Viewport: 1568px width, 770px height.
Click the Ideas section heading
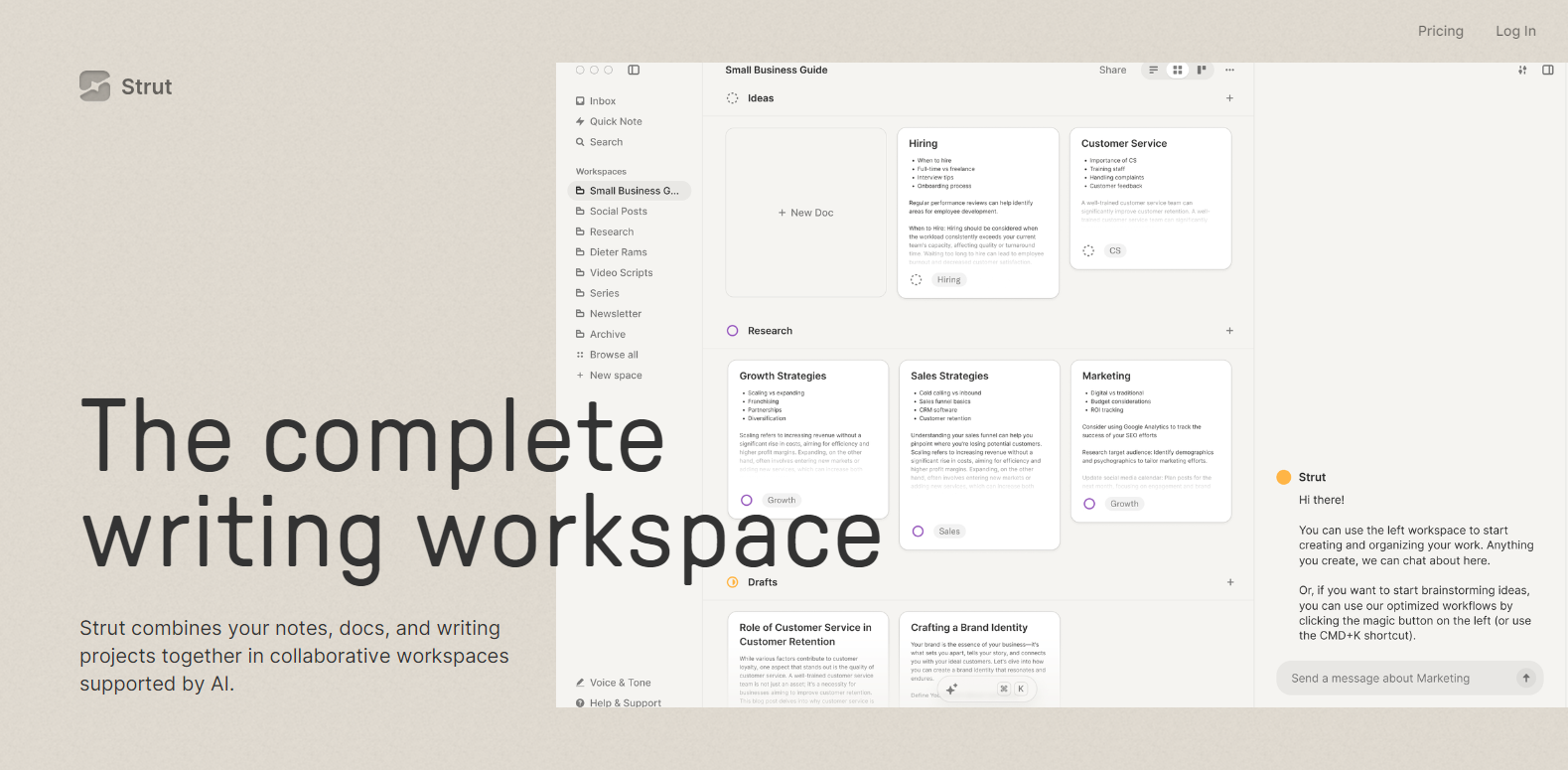pyautogui.click(x=761, y=98)
